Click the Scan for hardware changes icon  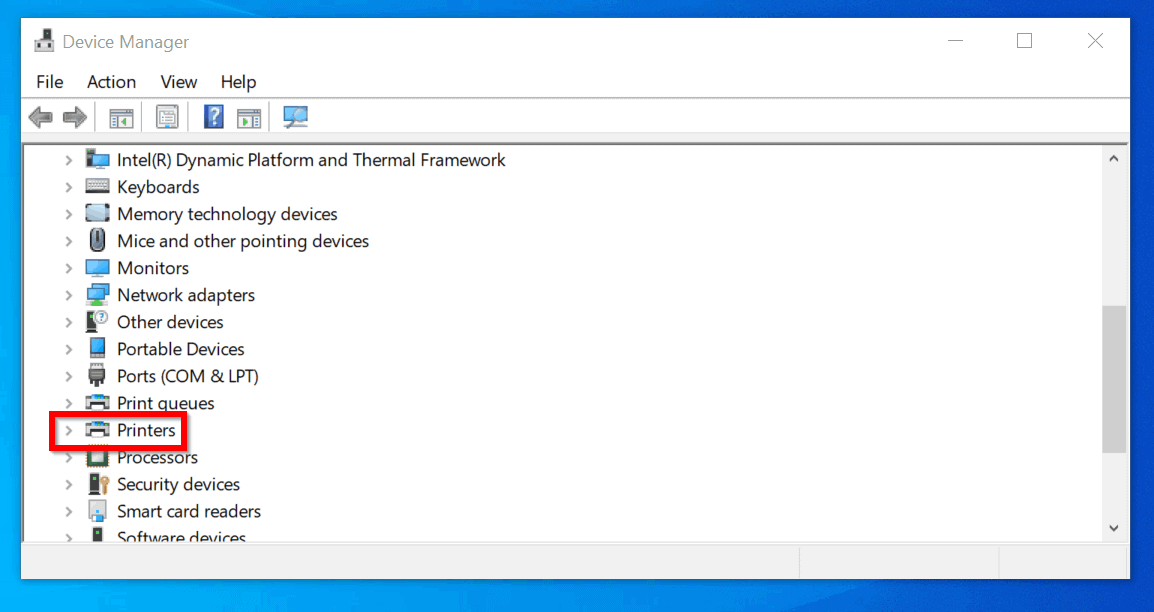point(295,117)
